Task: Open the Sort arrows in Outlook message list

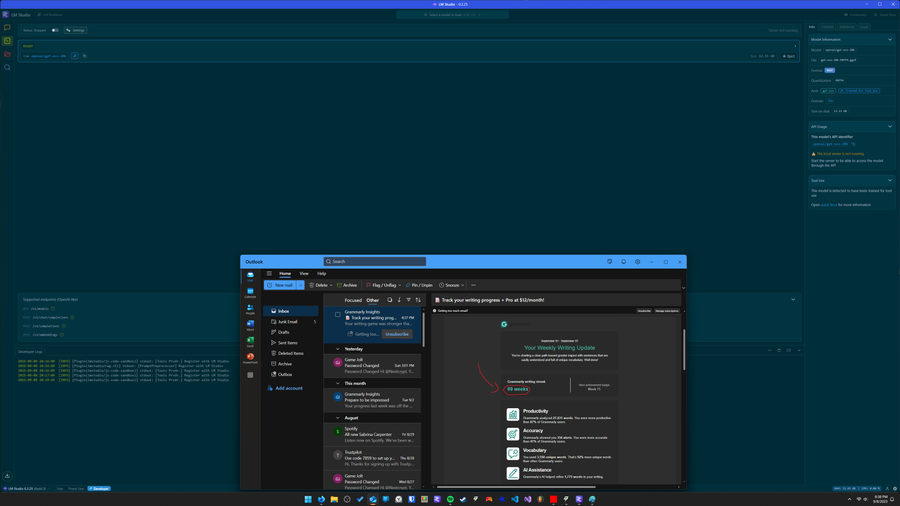Action: coord(418,300)
